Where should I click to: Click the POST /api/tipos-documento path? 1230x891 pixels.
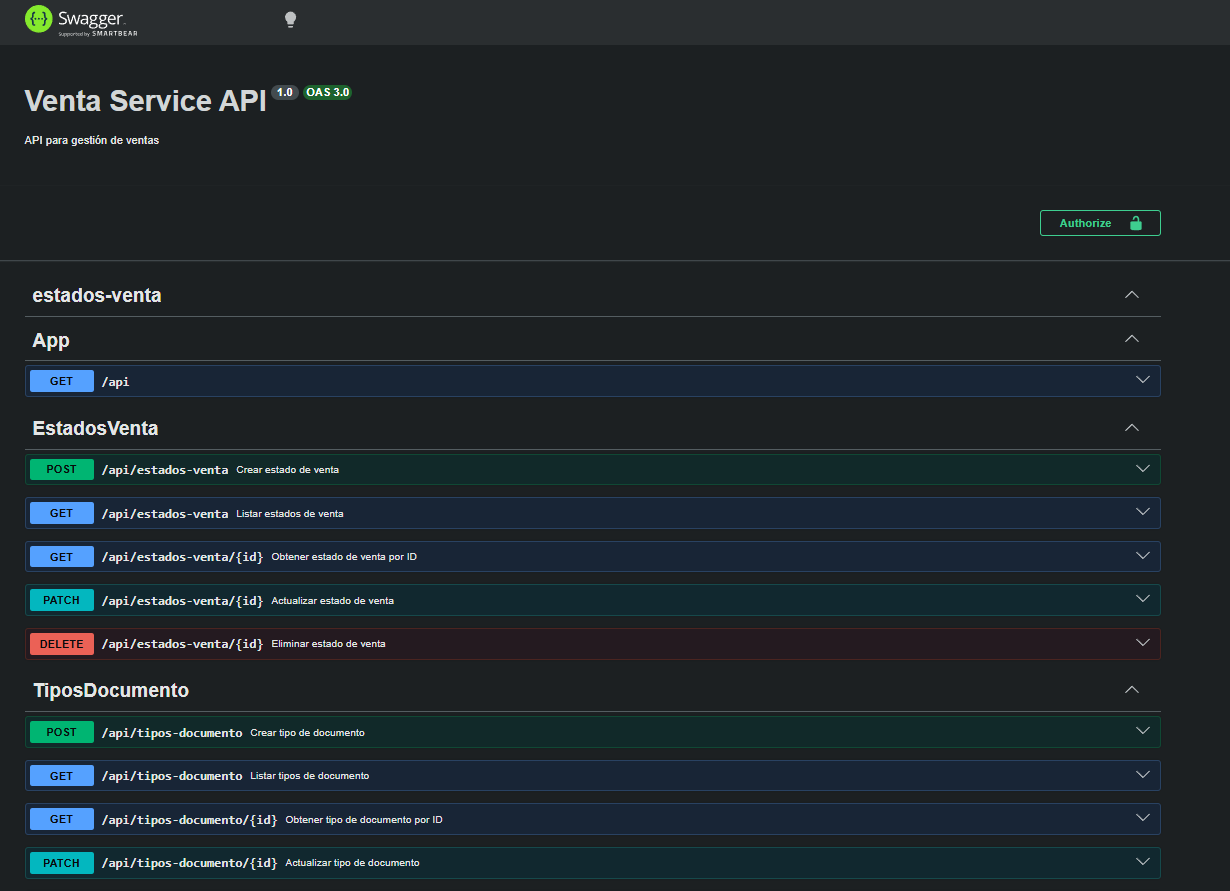[172, 733]
